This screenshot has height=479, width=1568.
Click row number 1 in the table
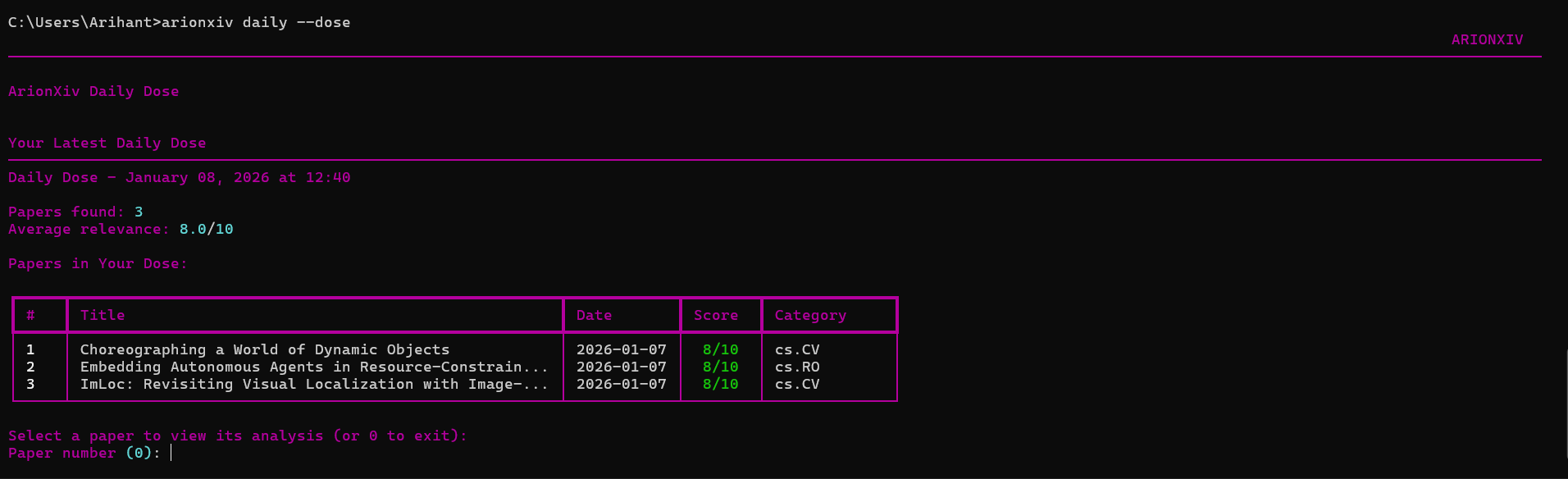point(30,349)
